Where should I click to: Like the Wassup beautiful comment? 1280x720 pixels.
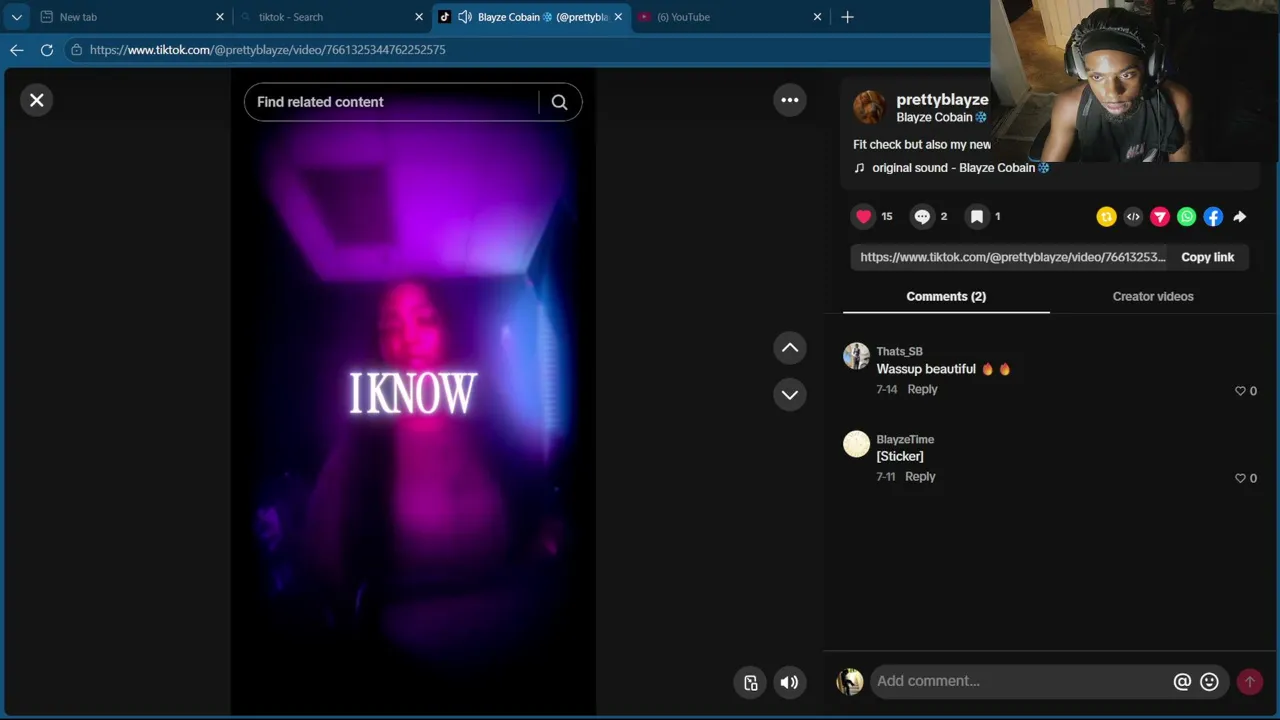1241,391
